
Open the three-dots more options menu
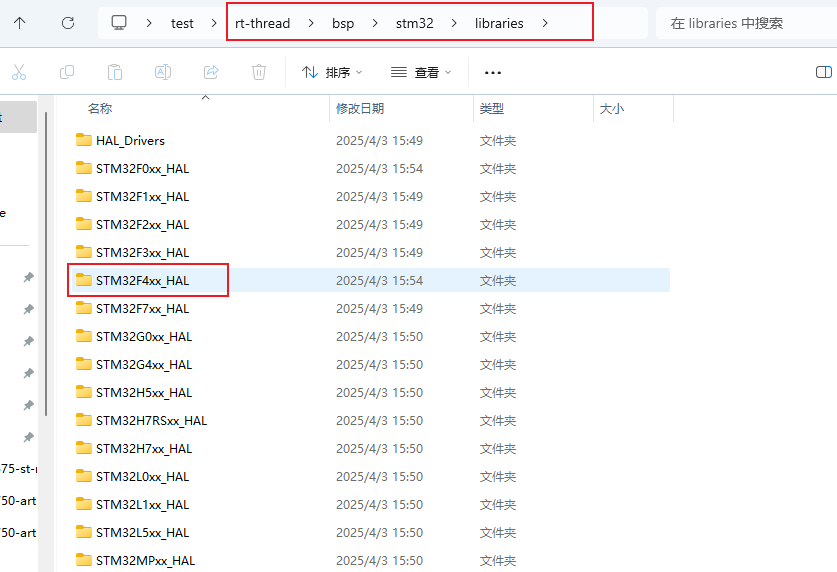pos(493,73)
